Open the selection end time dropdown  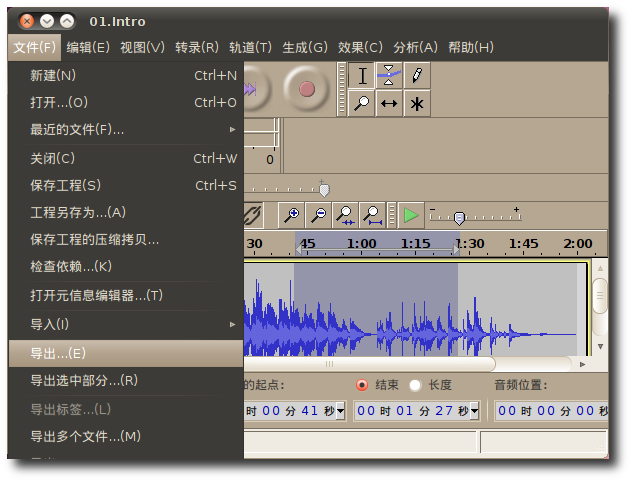tap(474, 411)
